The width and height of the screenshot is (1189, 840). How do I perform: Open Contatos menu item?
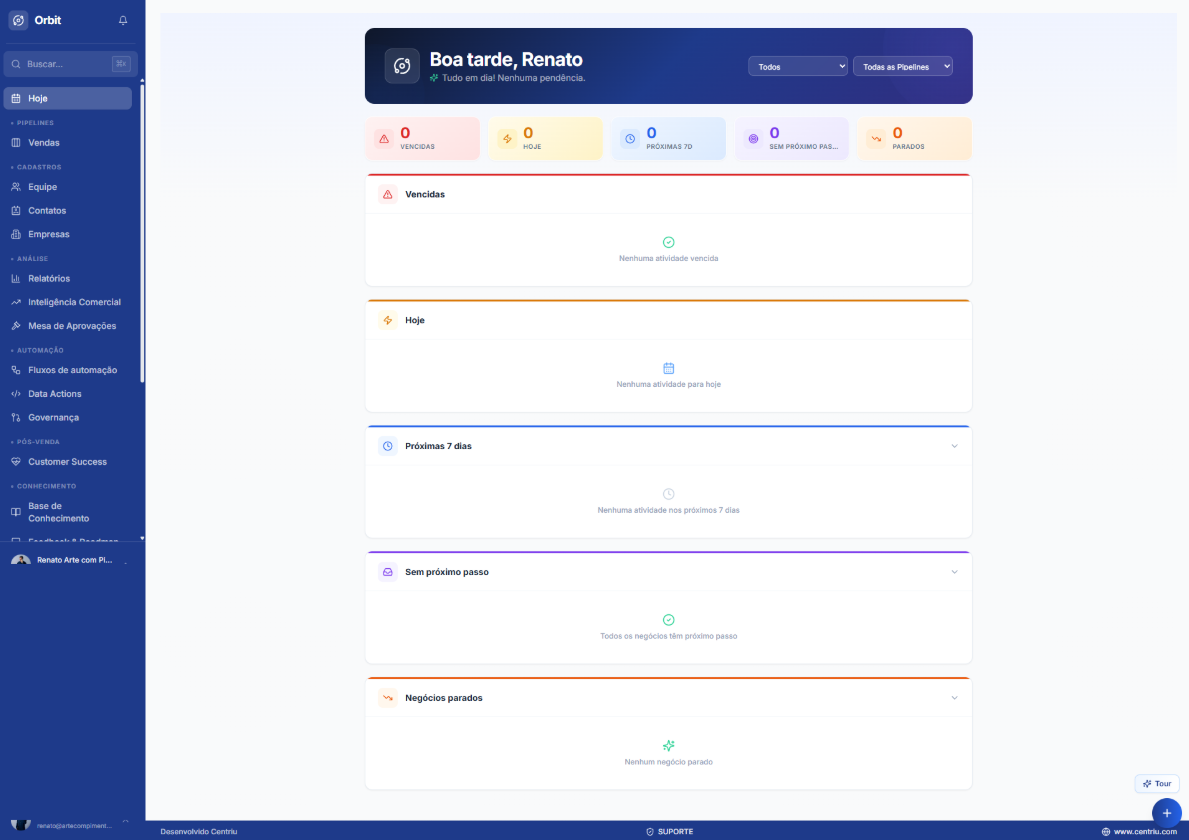67,211
